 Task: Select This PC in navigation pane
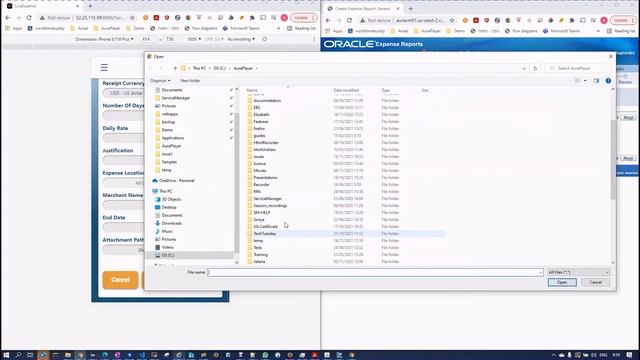[x=165, y=191]
